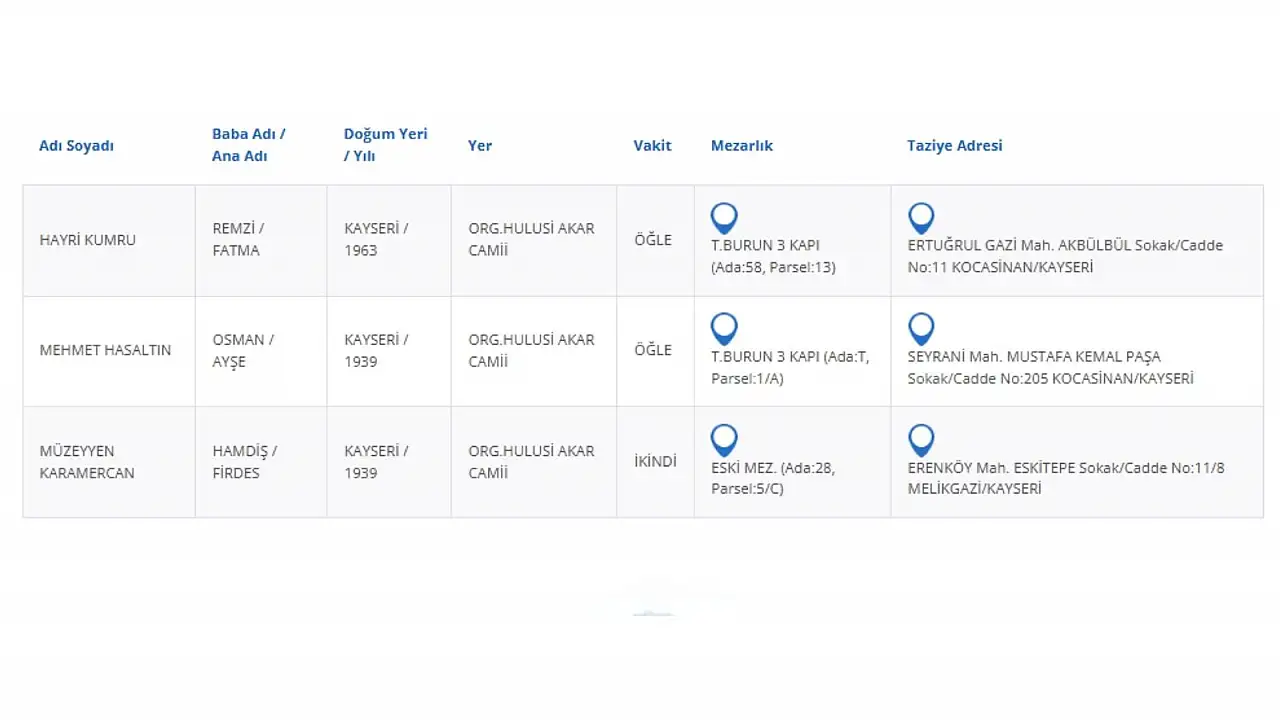Click the Doğum Yeri / Yılı header
1280x723 pixels.
(x=386, y=144)
